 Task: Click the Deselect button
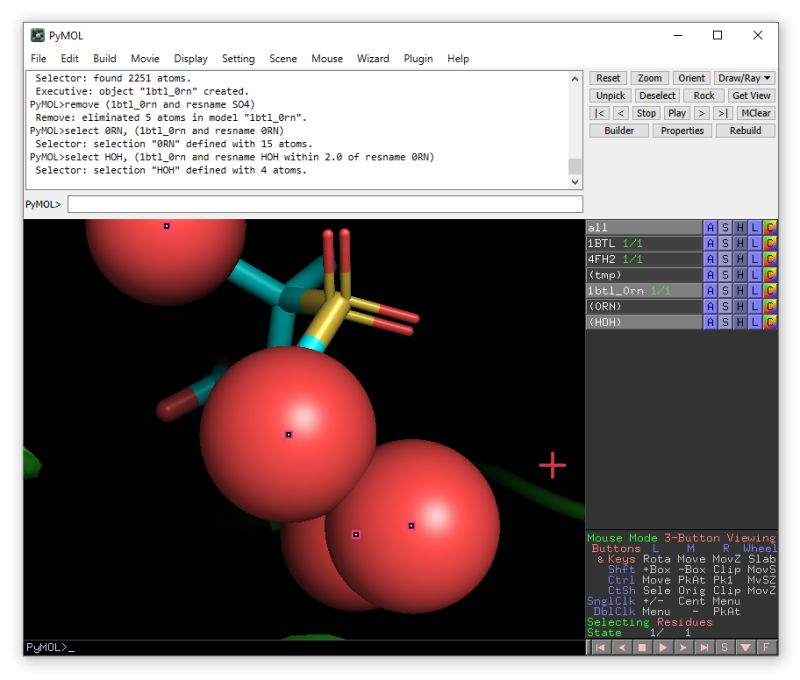tap(657, 95)
